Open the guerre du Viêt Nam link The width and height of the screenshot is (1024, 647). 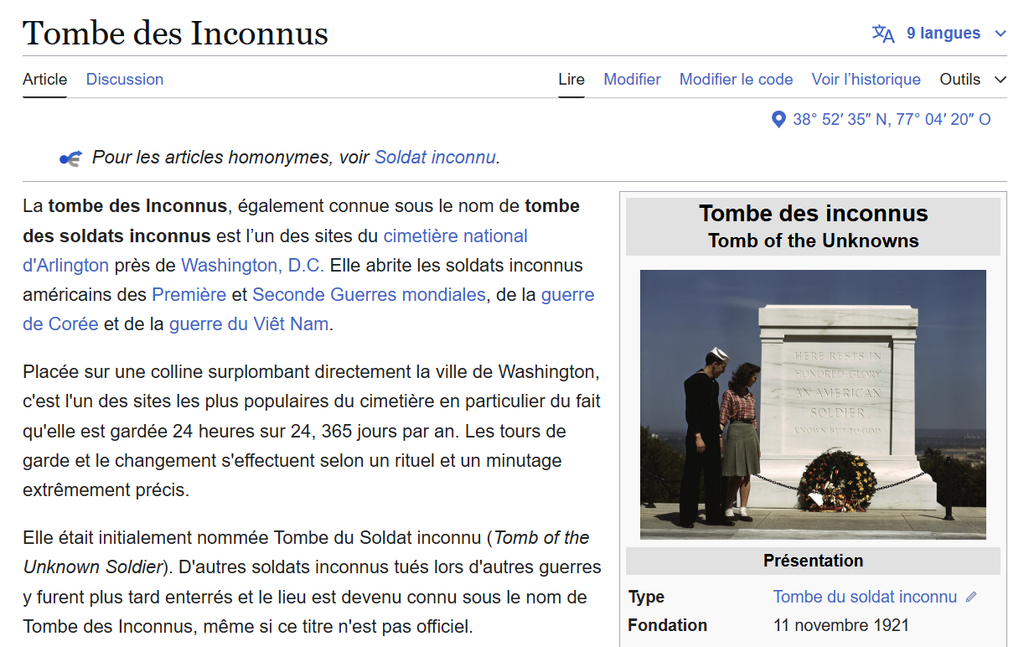click(x=249, y=324)
